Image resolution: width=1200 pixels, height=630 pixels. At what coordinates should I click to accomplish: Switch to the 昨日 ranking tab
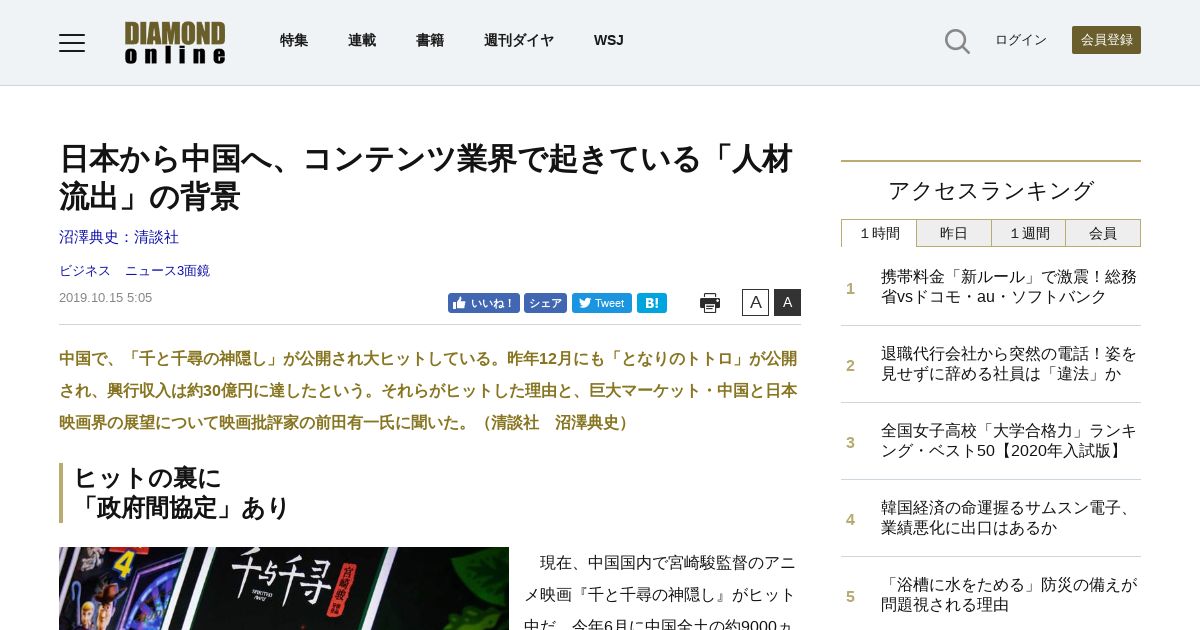[x=954, y=233]
